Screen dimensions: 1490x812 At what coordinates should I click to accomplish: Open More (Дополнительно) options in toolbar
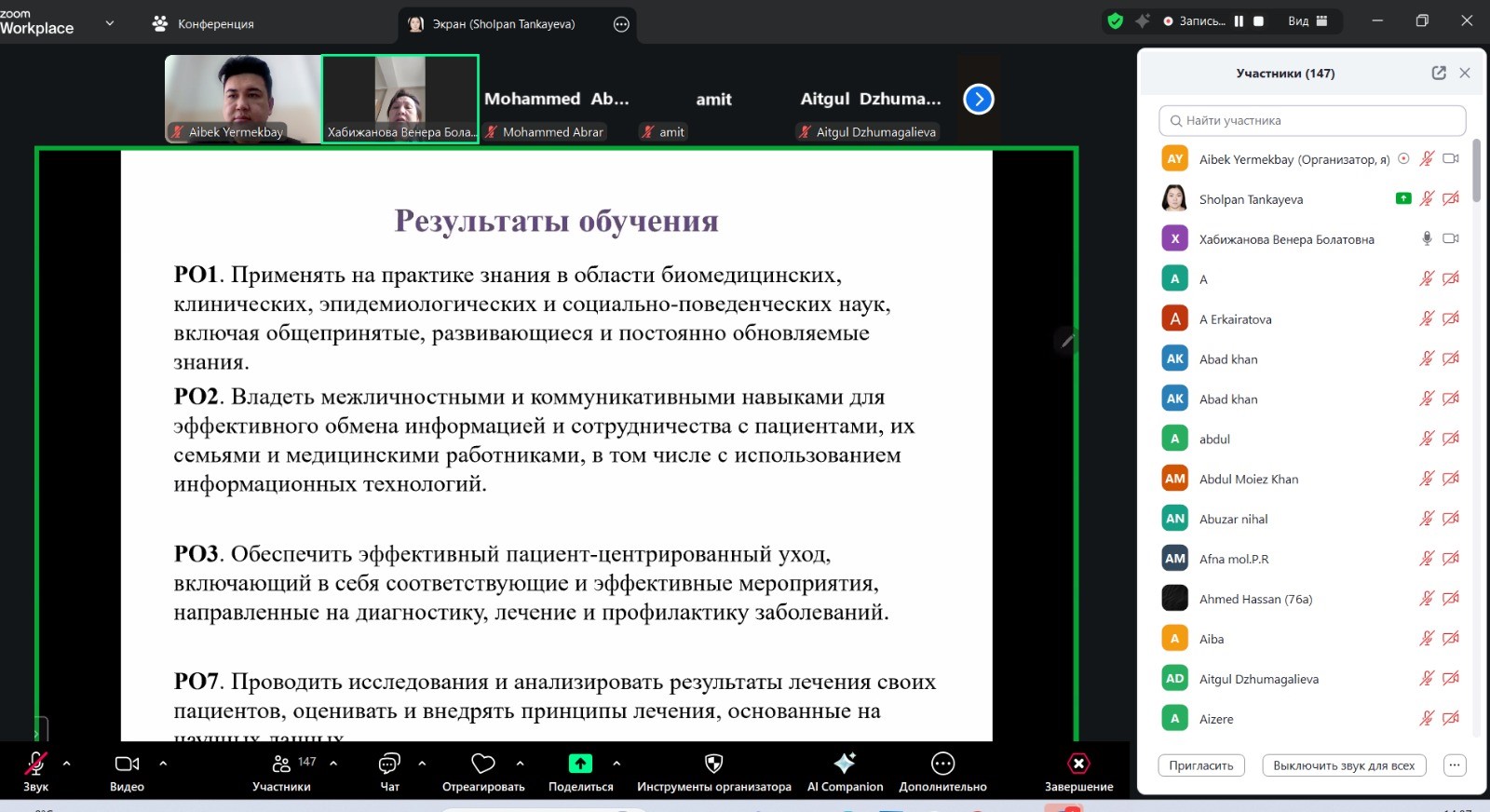pyautogui.click(x=942, y=764)
